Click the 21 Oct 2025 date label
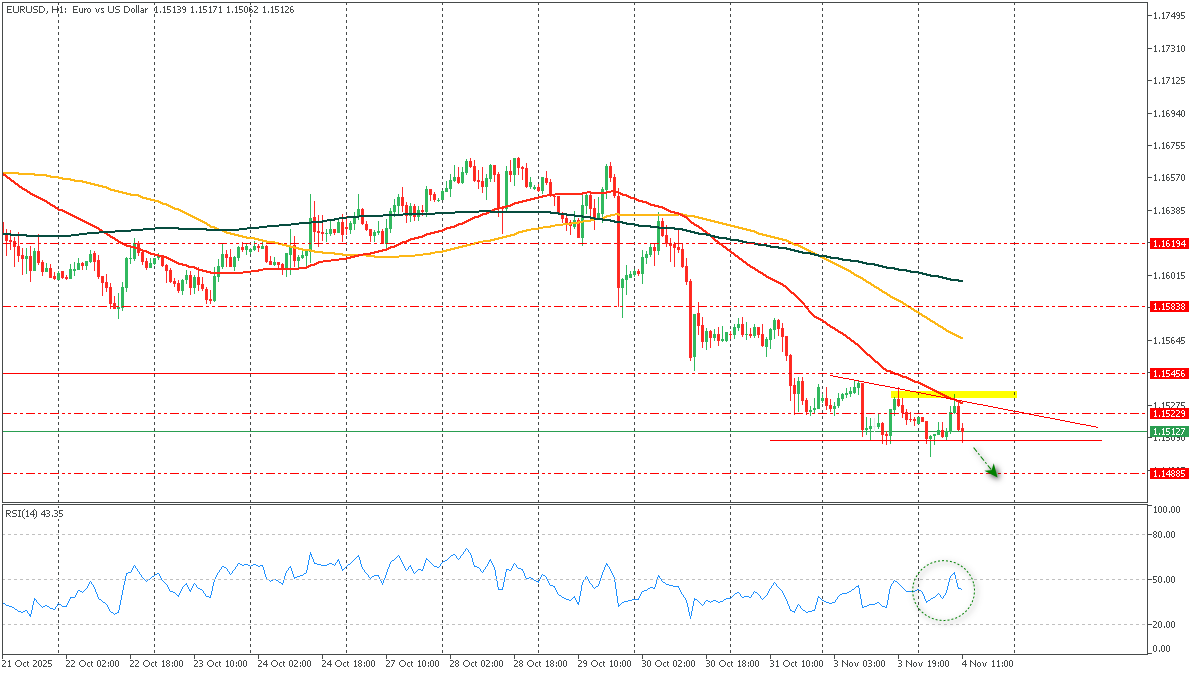The image size is (1200, 675). [x=27, y=663]
